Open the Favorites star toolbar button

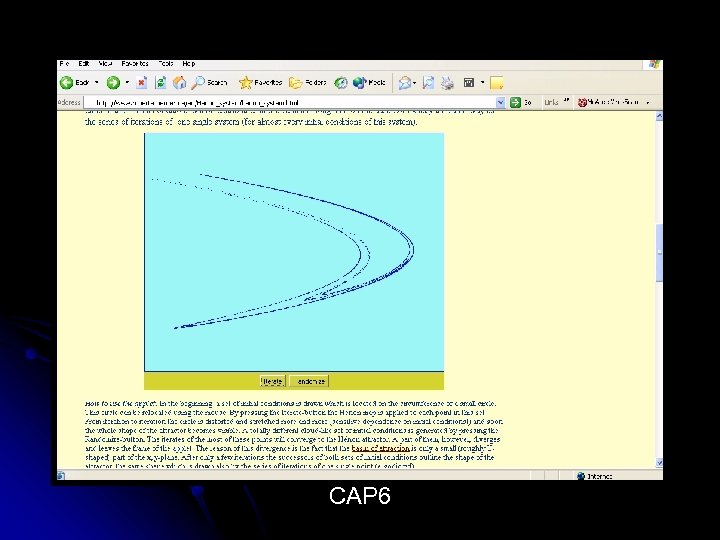(x=260, y=83)
